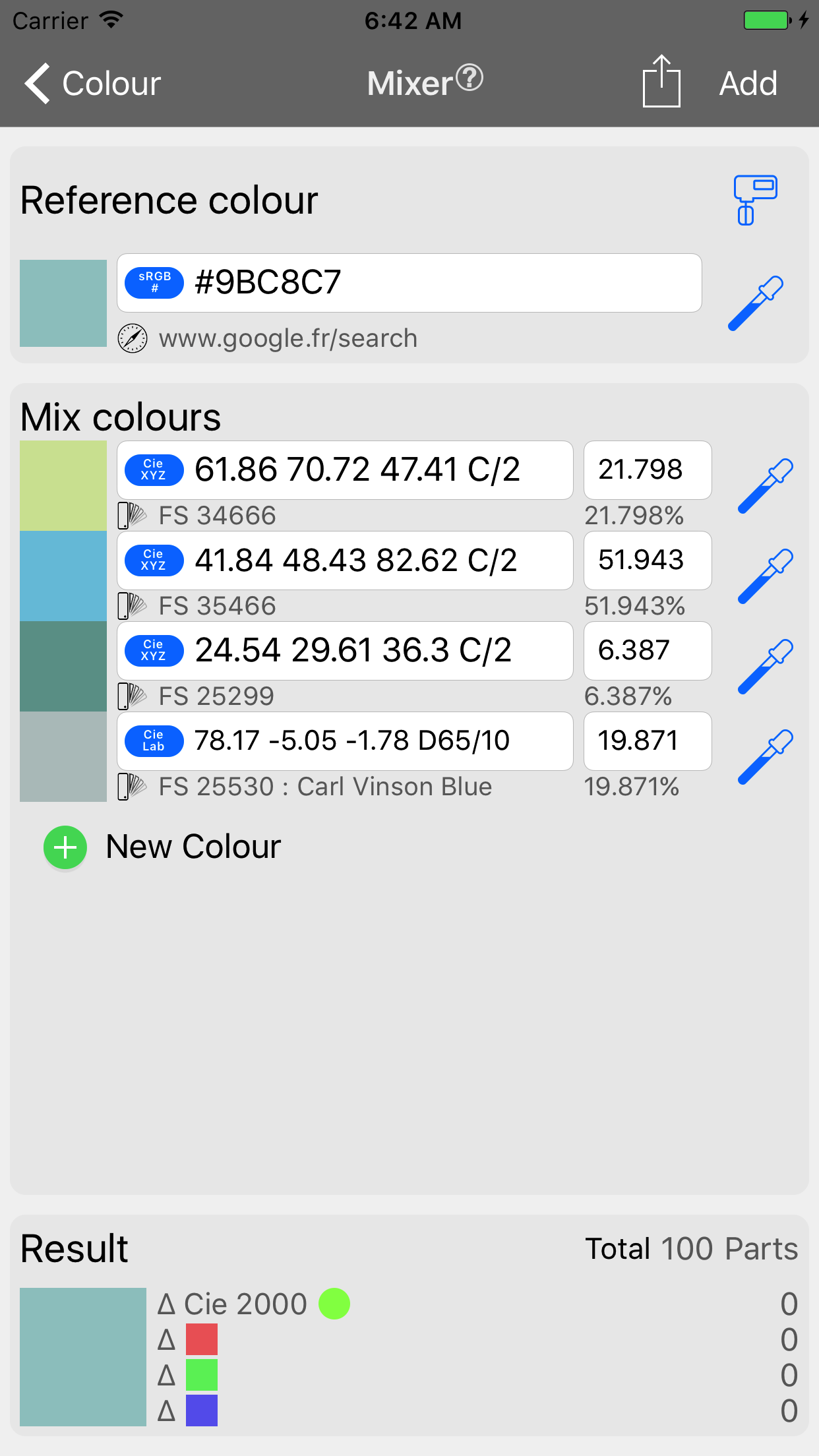Viewport: 819px width, 1456px height.
Task: Tap the Safari compass icon by the google URL
Action: (133, 338)
